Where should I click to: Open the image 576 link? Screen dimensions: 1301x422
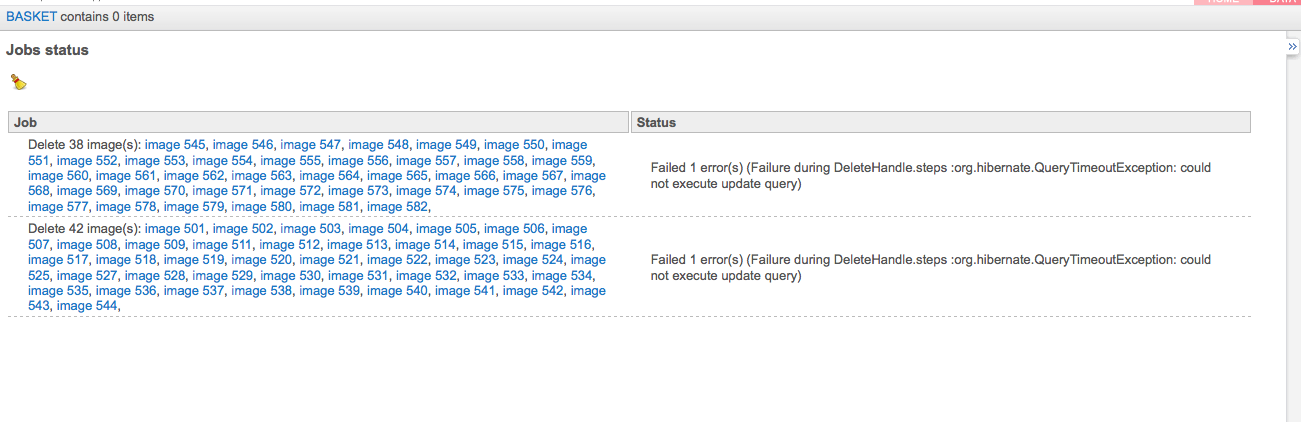[x=562, y=191]
